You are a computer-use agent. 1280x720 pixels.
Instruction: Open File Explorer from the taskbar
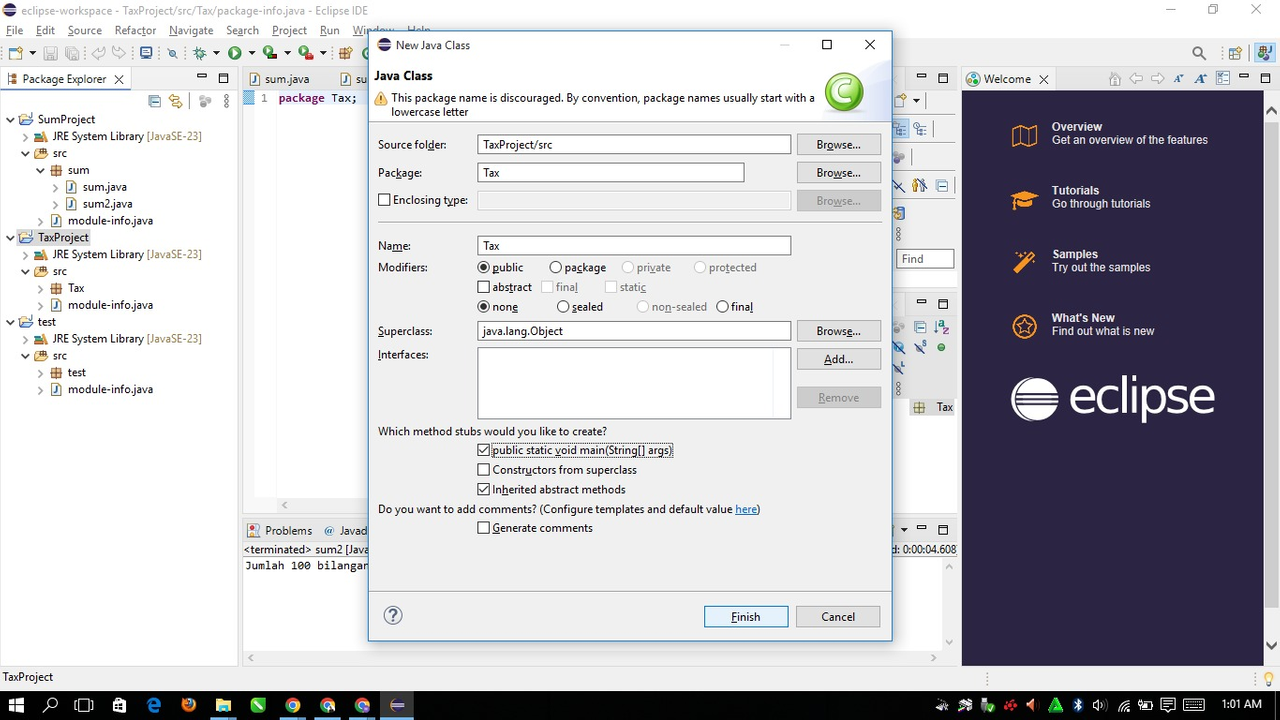[x=223, y=705]
